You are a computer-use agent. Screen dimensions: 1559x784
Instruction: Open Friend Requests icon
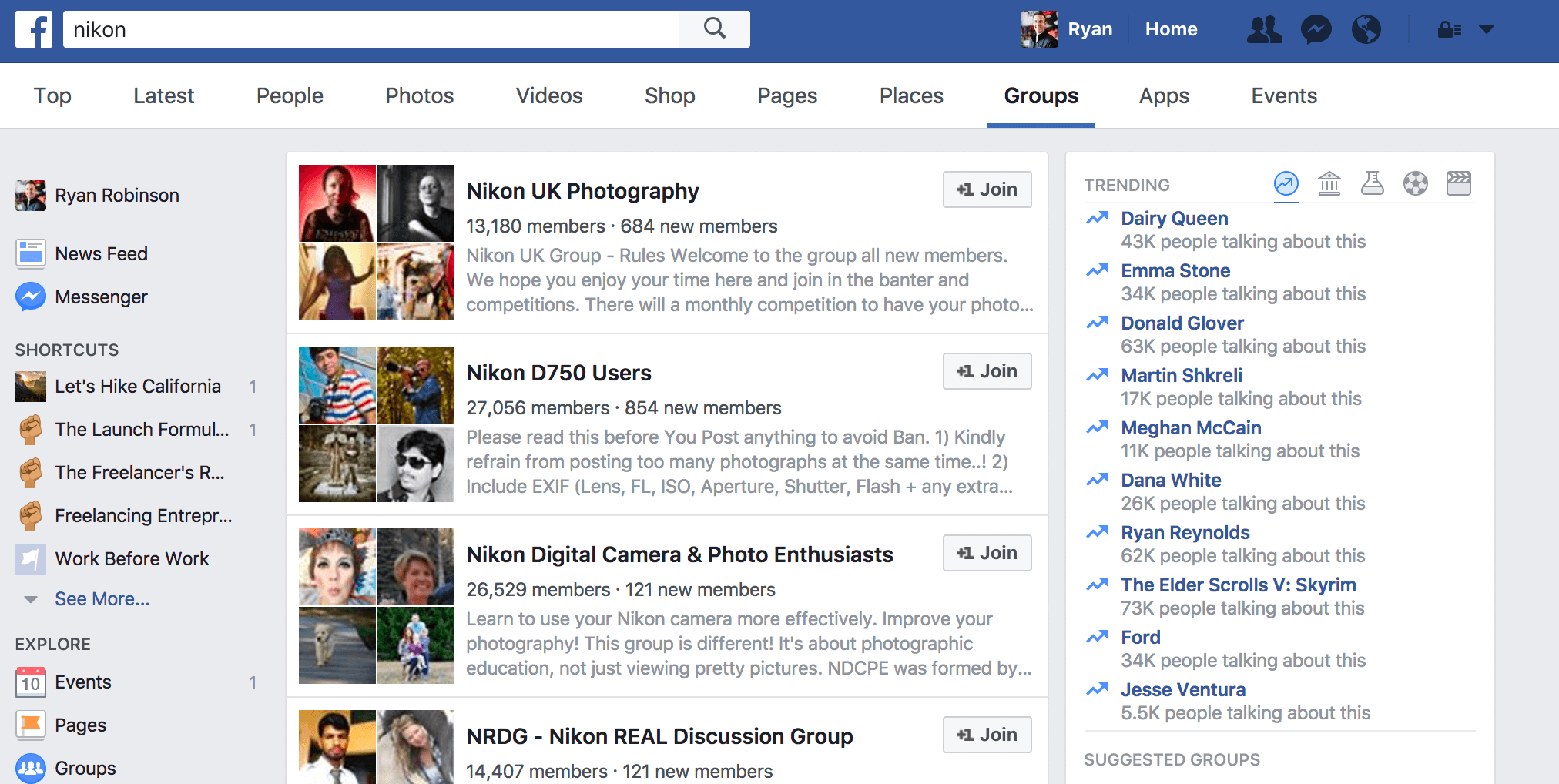point(1265,30)
